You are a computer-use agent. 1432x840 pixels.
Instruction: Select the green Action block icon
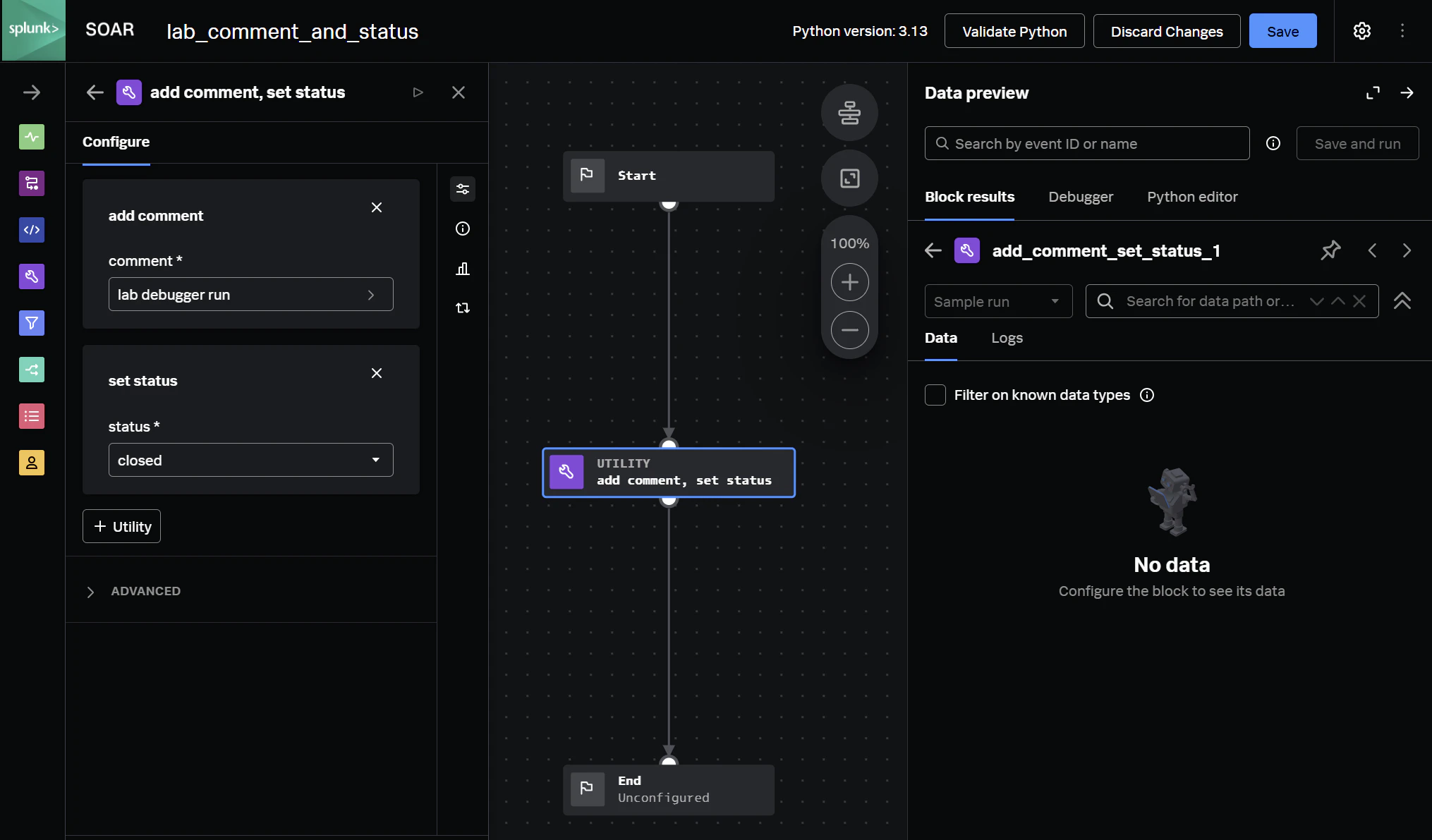point(32,137)
